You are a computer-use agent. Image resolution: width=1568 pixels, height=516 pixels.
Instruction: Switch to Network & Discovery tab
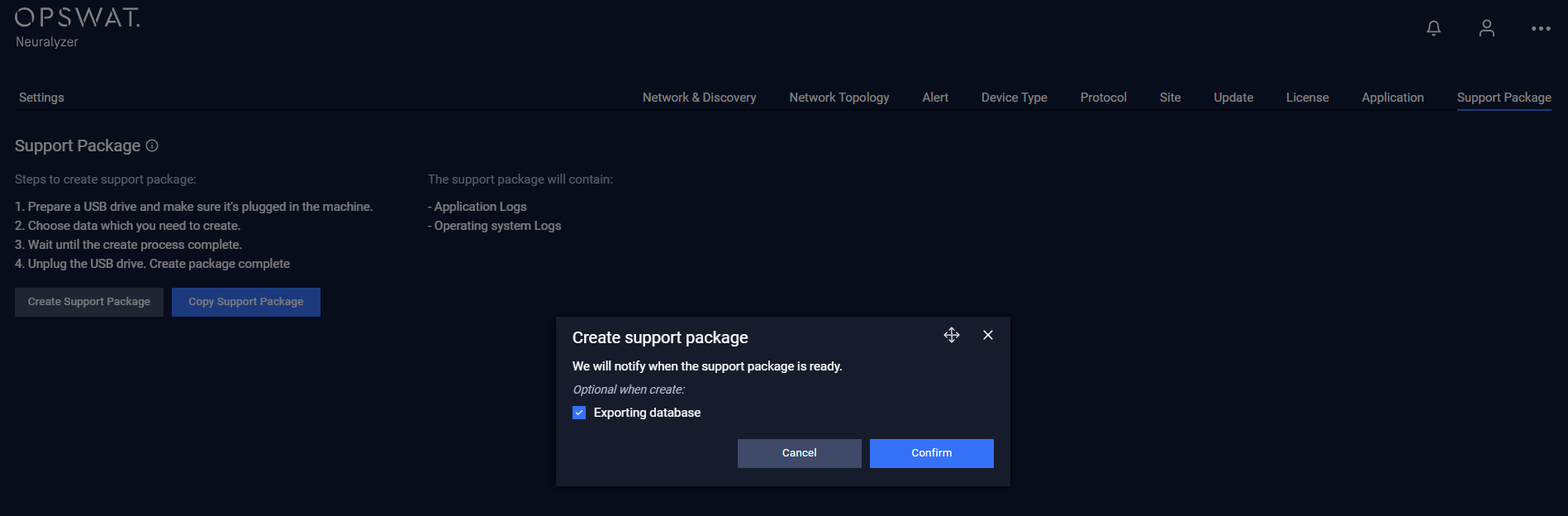pos(699,98)
